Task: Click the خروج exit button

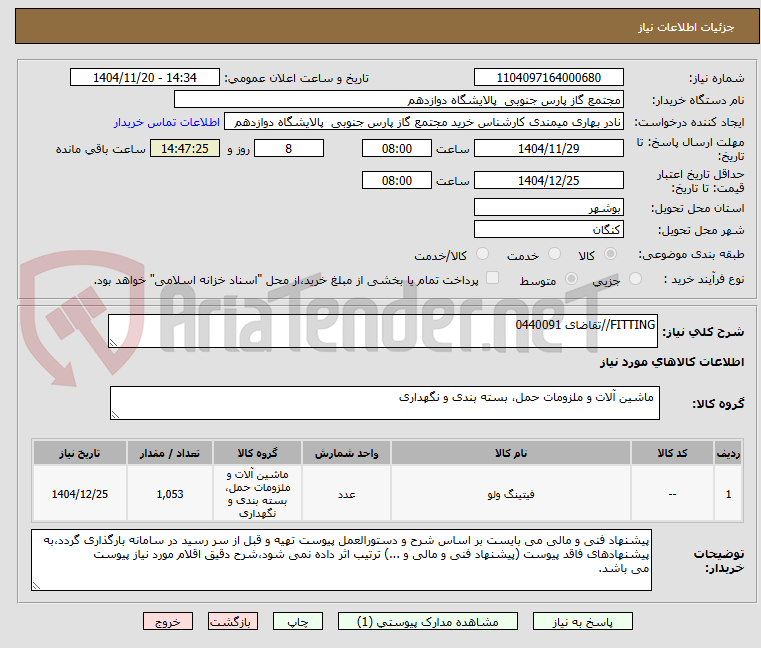Action: click(167, 621)
